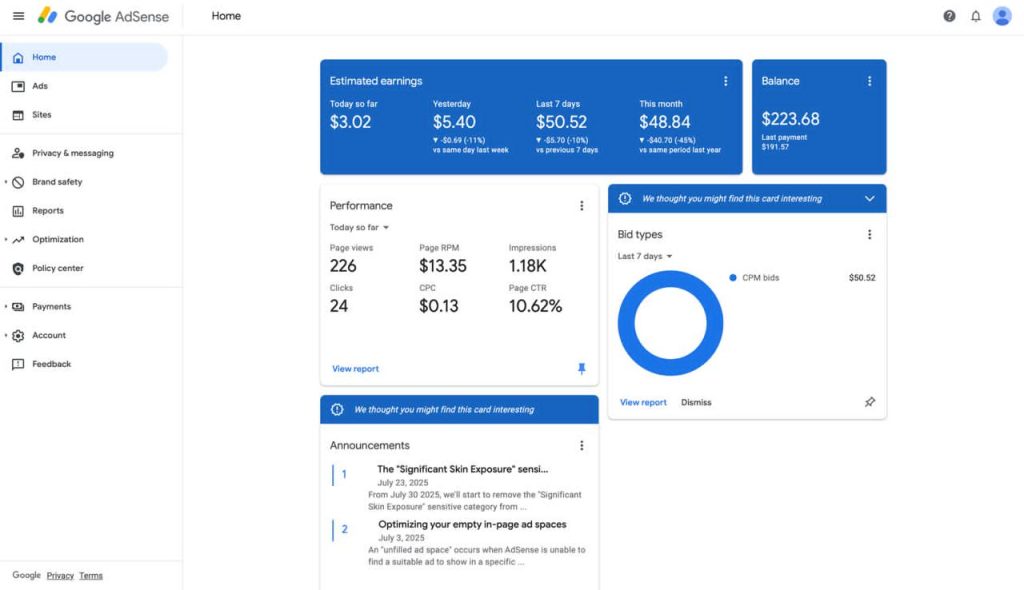Click the blue CPM bids legend dot
This screenshot has width=1024, height=590.
tap(733, 278)
